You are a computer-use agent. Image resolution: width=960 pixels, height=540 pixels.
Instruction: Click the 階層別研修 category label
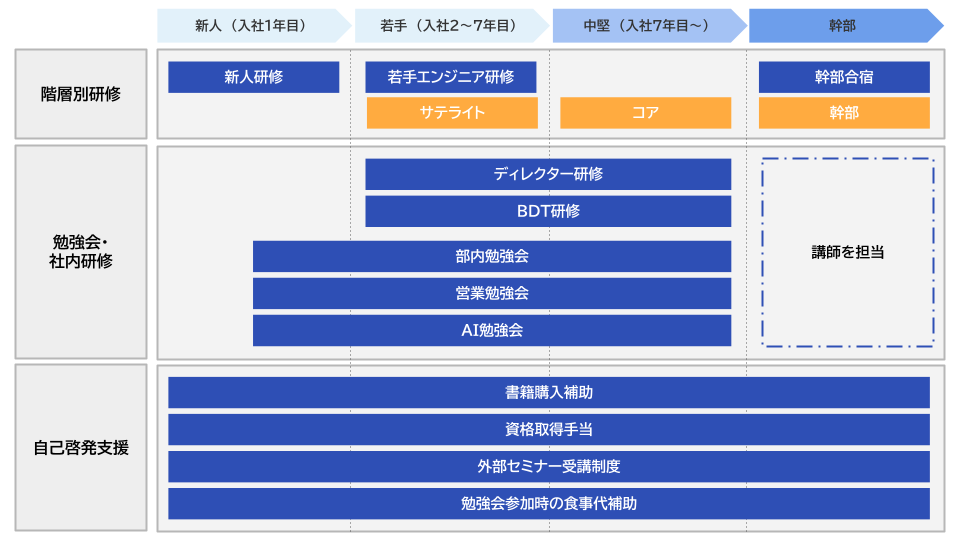click(81, 94)
